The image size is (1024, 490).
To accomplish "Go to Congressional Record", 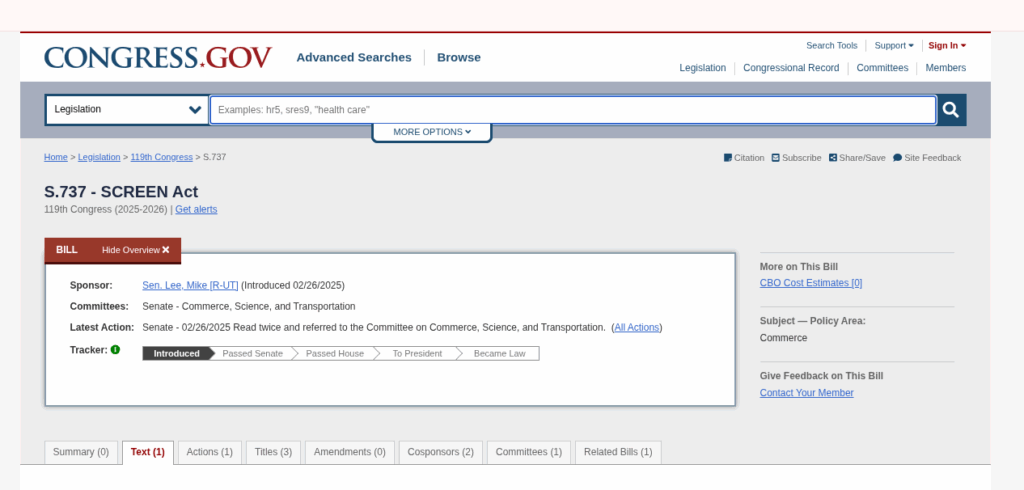I will point(791,68).
